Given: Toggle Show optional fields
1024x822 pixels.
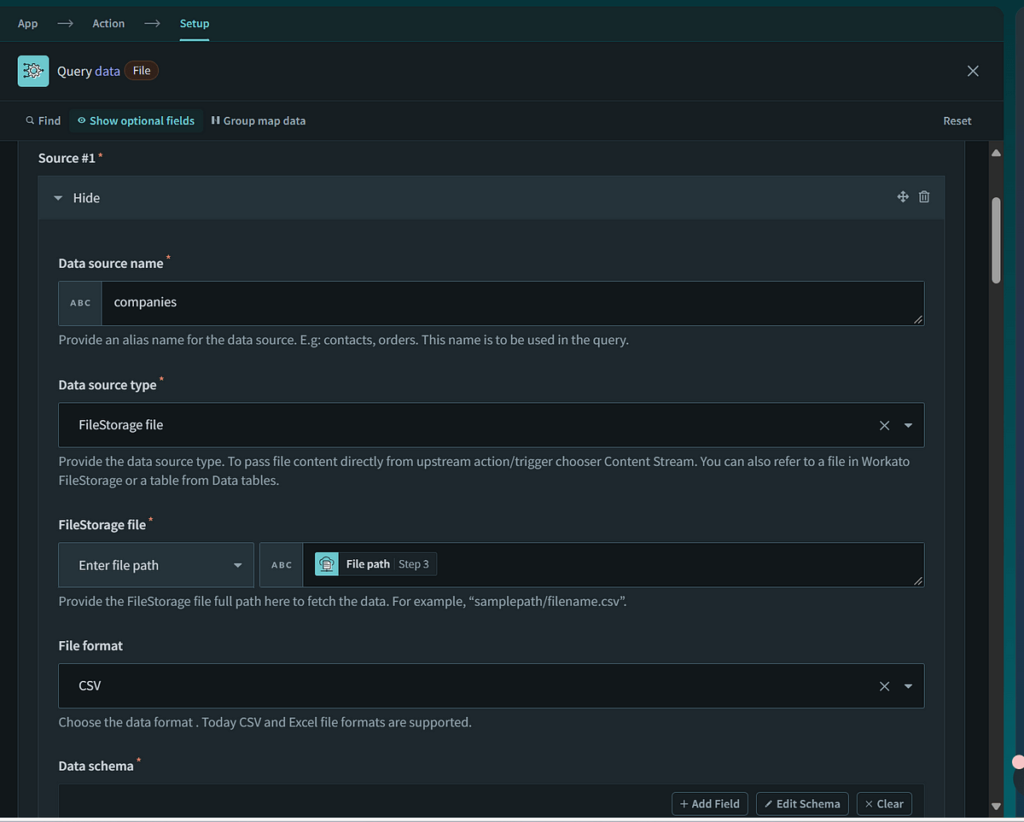Looking at the screenshot, I should [x=136, y=121].
